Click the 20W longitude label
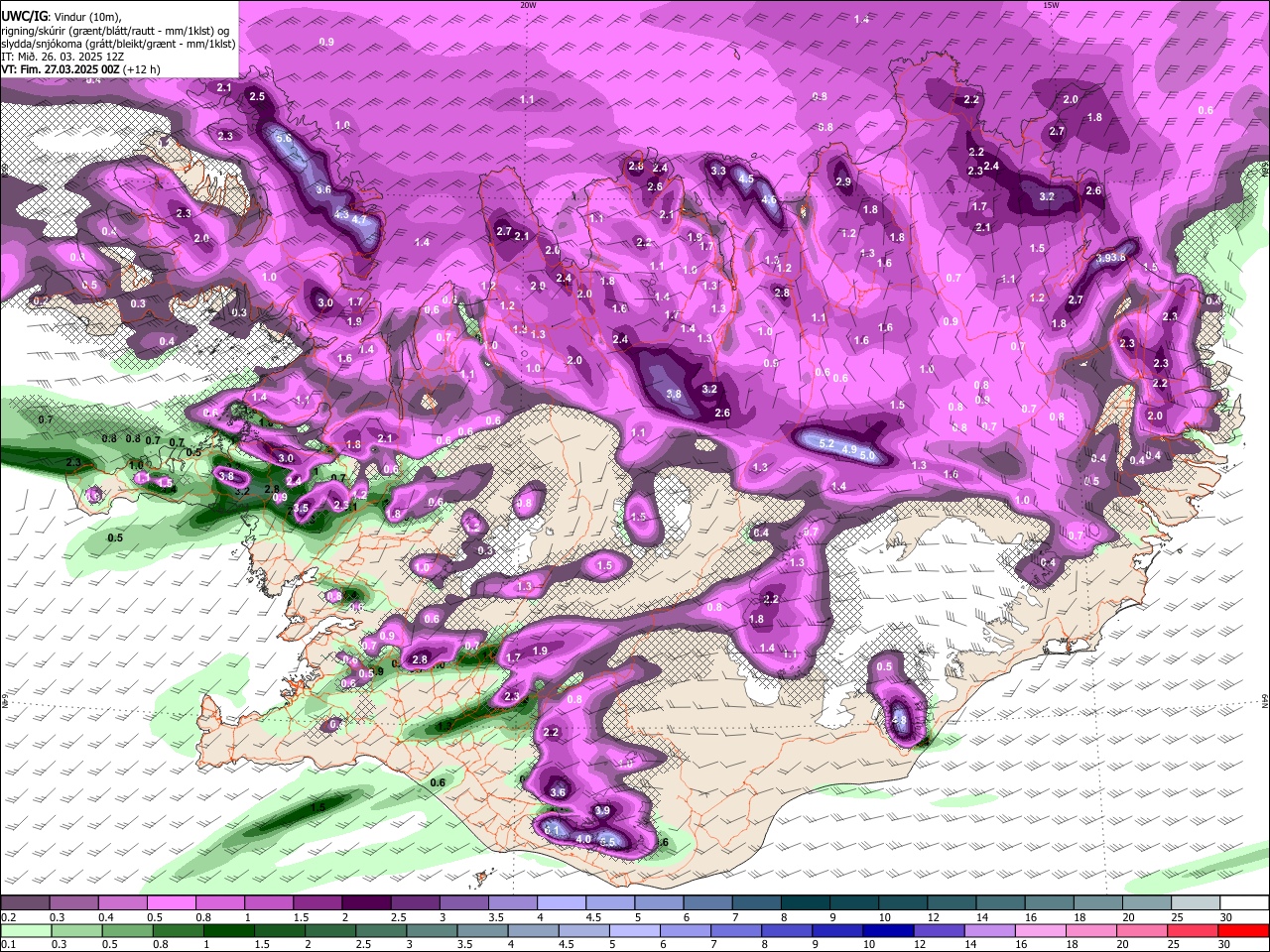Image resolution: width=1270 pixels, height=952 pixels. pos(528,5)
